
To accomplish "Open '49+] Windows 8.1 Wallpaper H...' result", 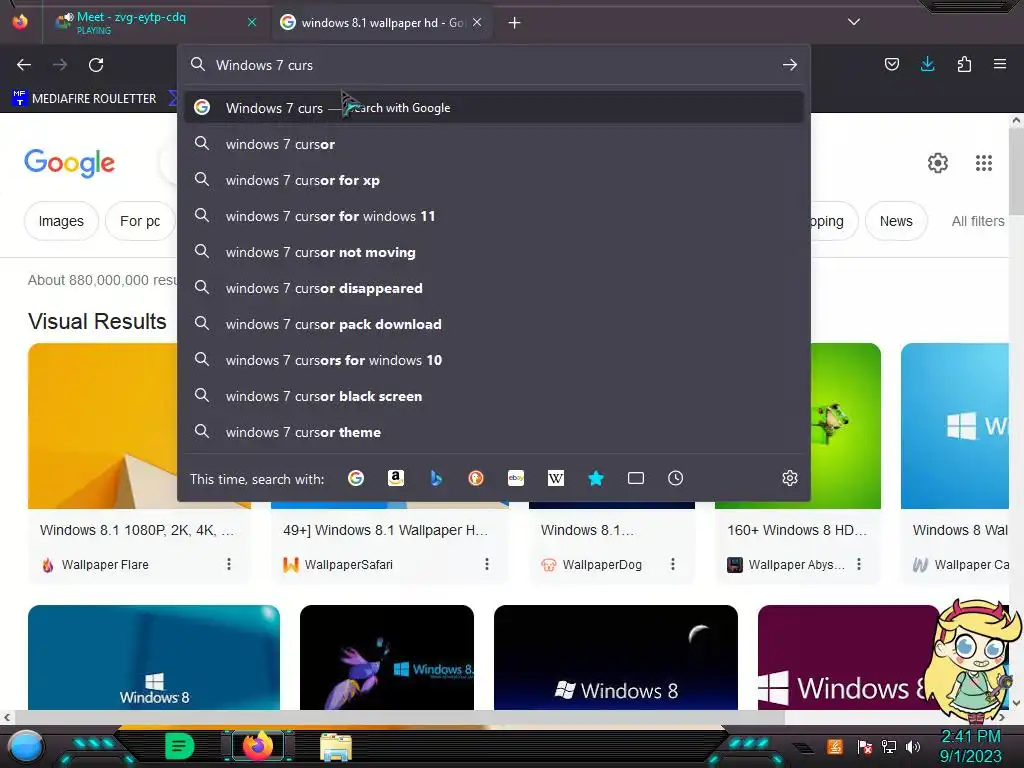I will click(385, 530).
